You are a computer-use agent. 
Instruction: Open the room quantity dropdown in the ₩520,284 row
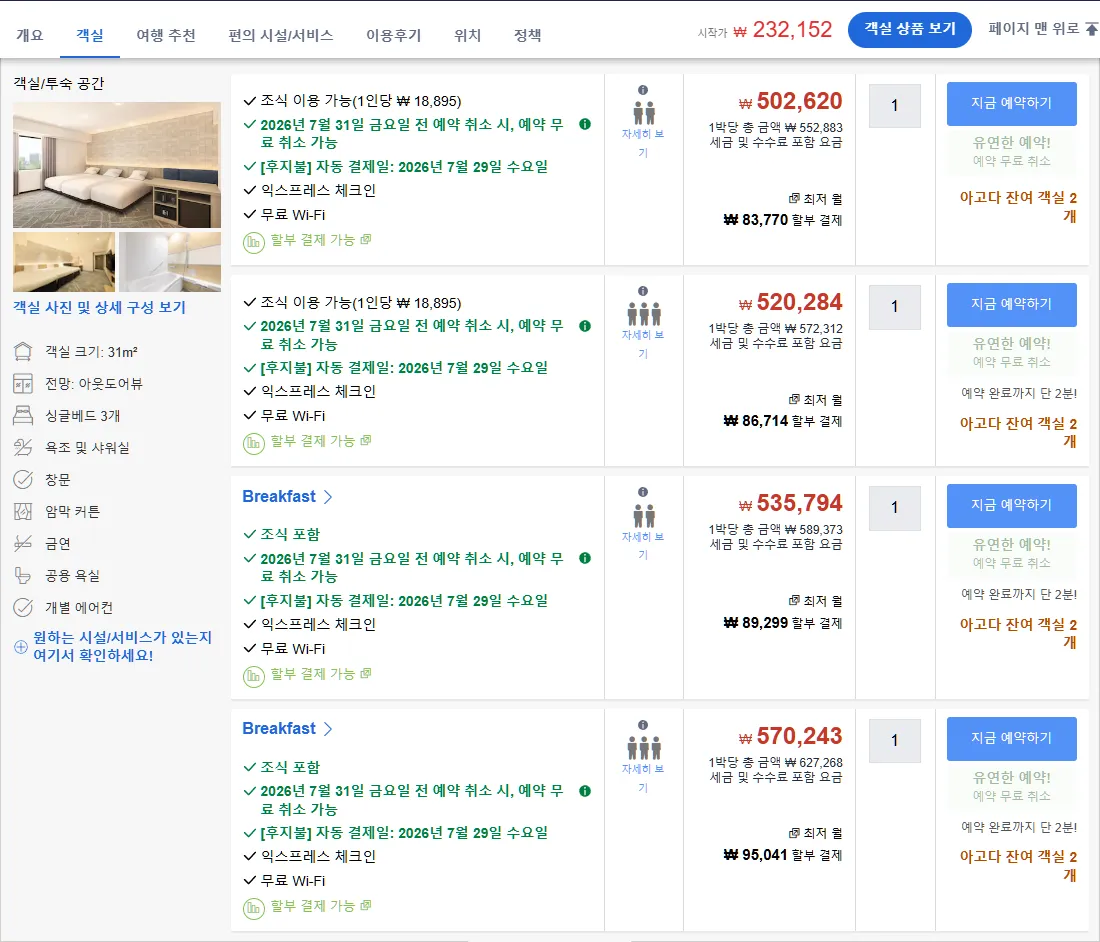(x=894, y=307)
